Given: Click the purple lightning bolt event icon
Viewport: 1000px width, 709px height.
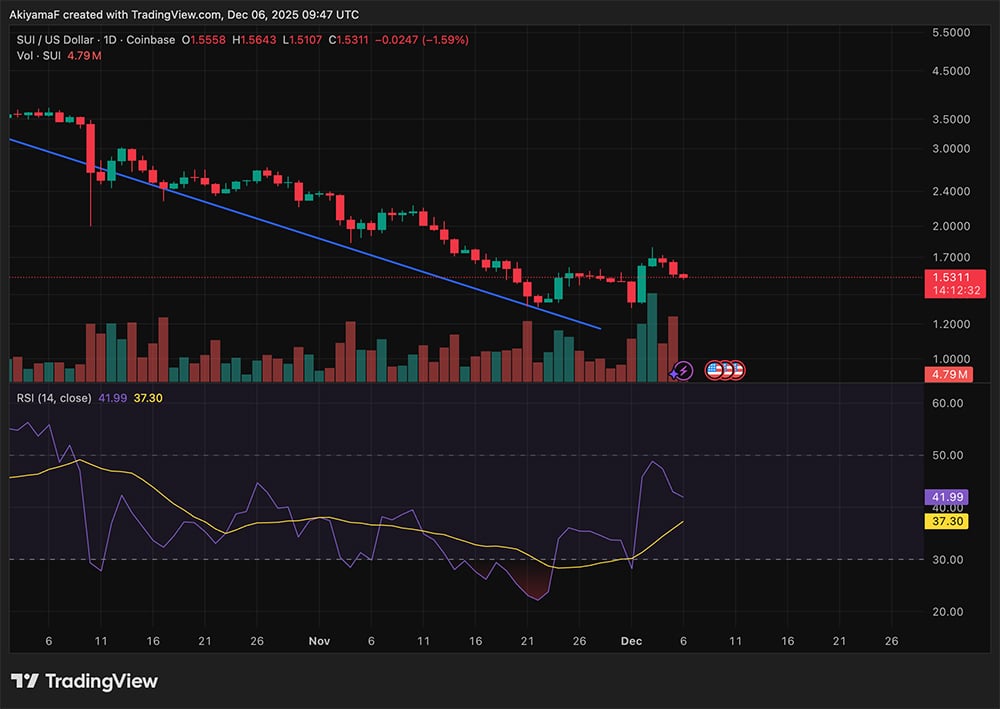Looking at the screenshot, I should (x=681, y=371).
